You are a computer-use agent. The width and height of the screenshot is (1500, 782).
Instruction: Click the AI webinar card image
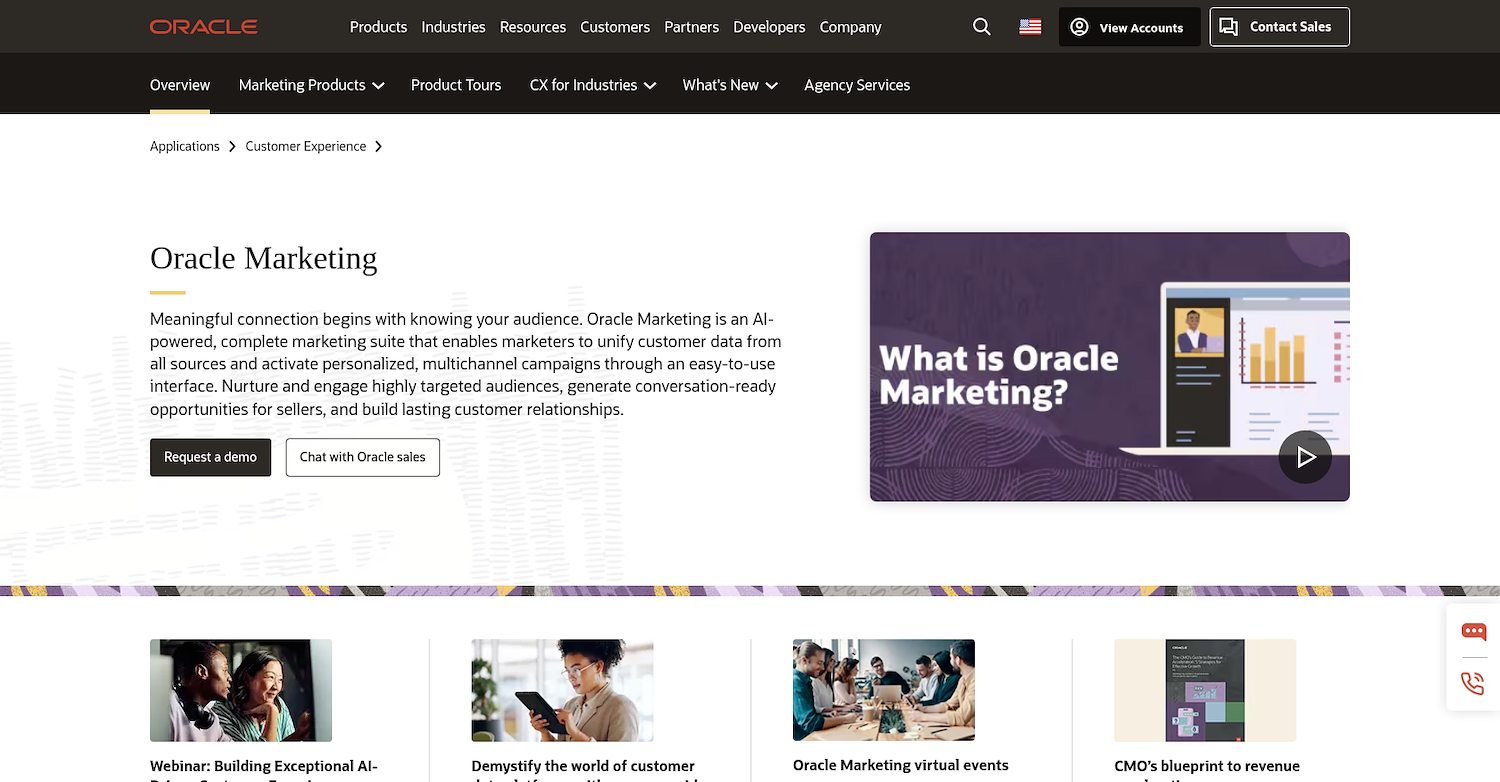[241, 690]
